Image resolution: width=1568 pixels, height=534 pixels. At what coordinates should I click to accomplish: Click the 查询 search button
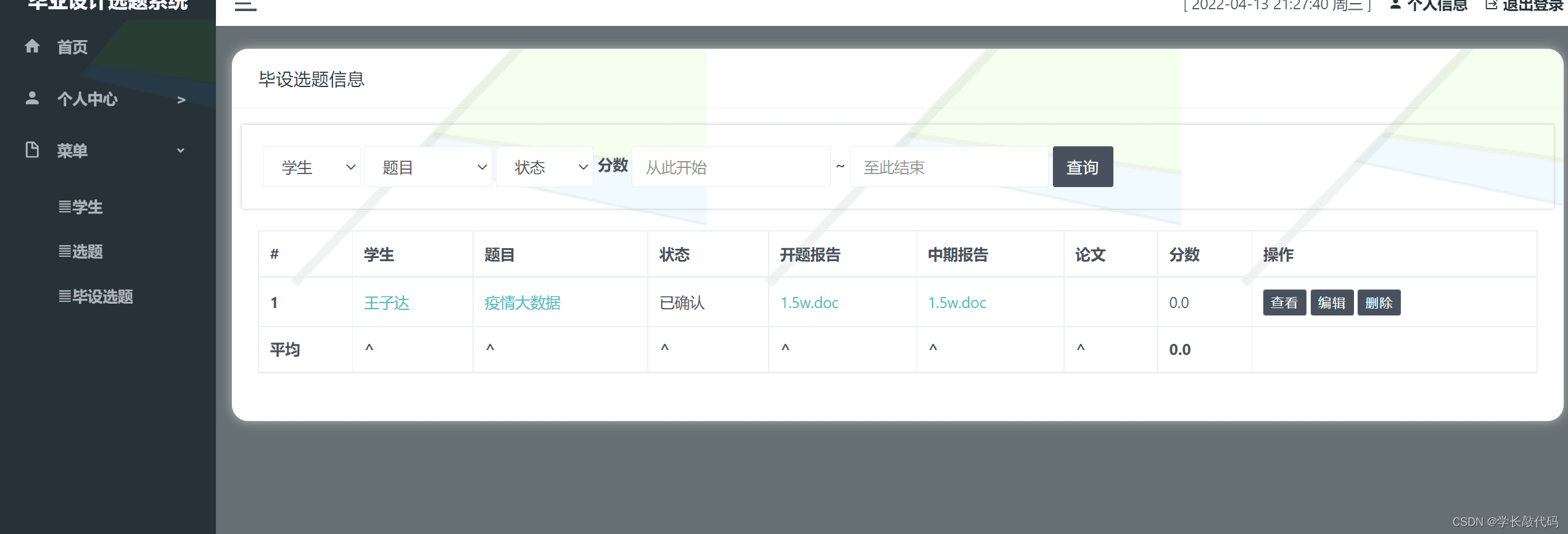click(1083, 167)
